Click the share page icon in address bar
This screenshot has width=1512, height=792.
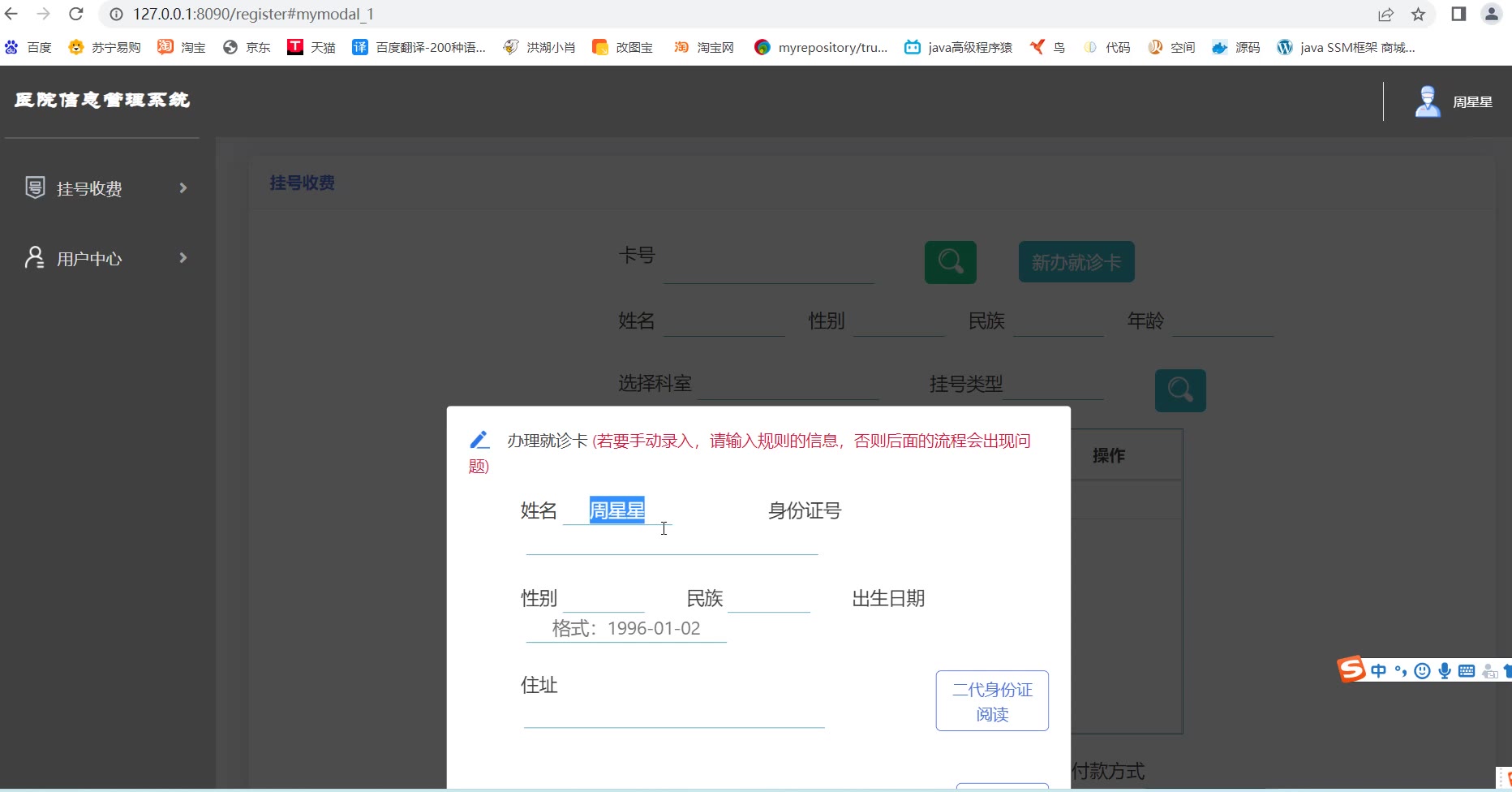click(x=1385, y=14)
